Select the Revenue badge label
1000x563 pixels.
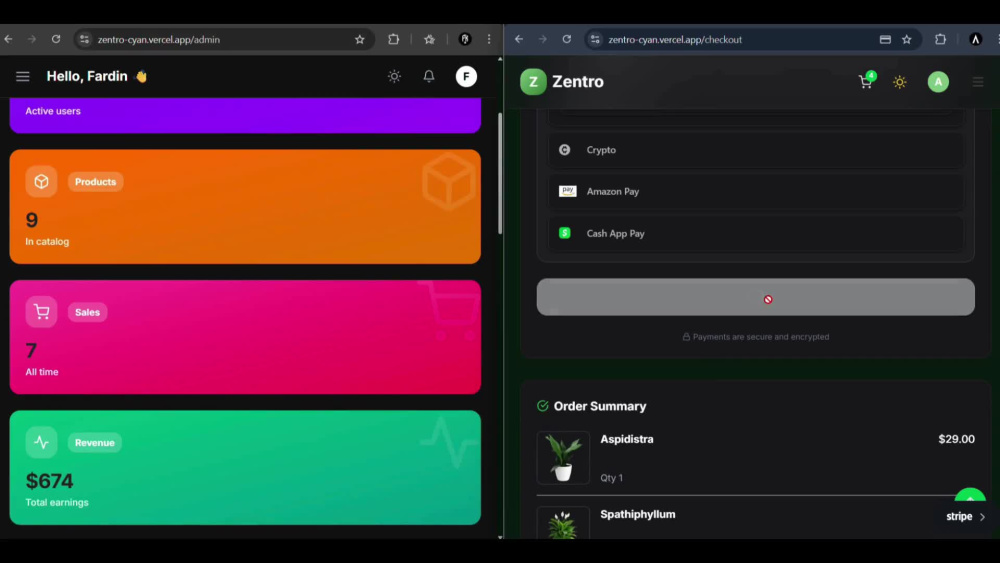click(x=94, y=442)
